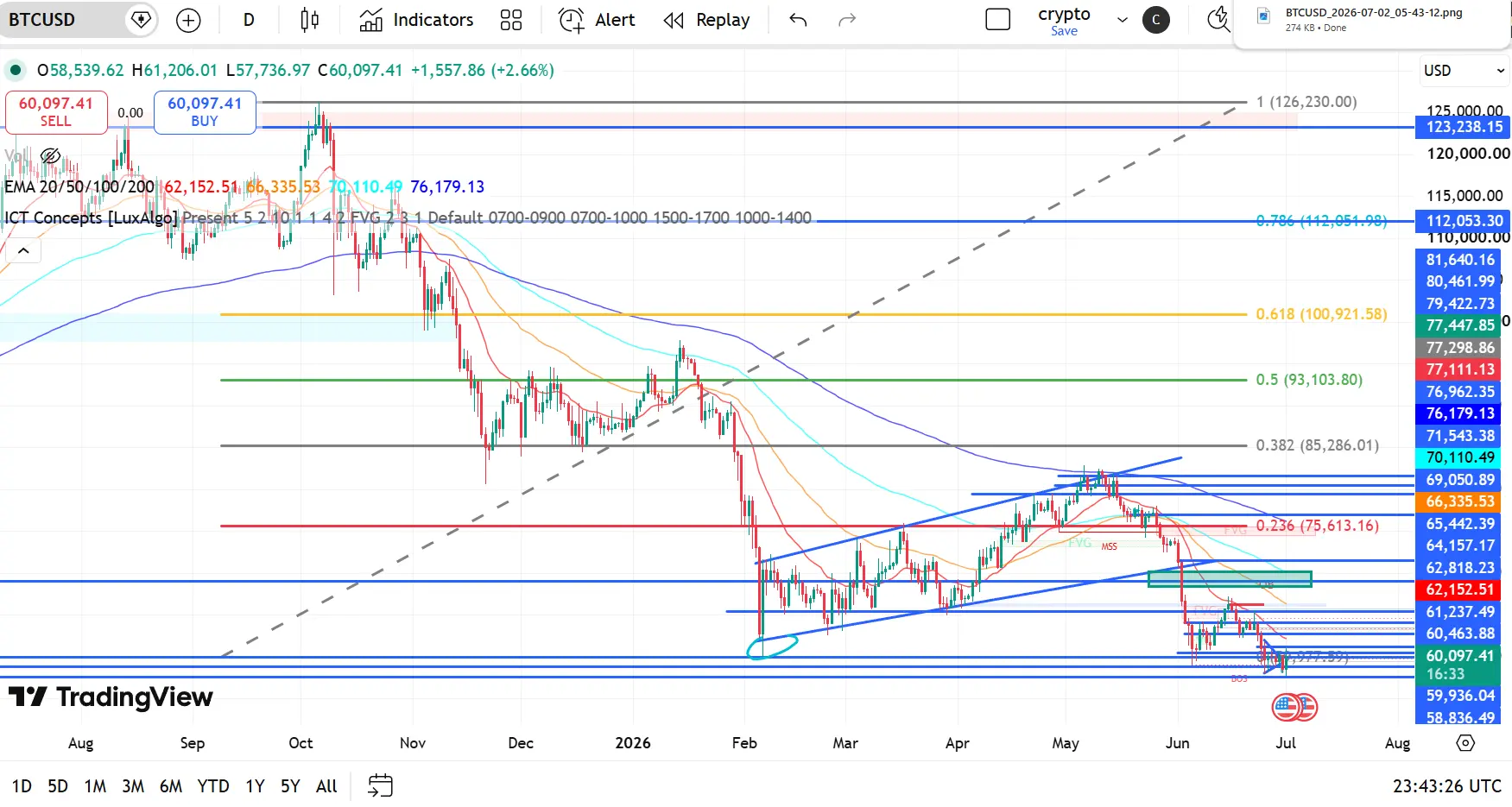Image resolution: width=1512 pixels, height=807 pixels.
Task: Select the cyan ellipse near February low
Action: pos(772,646)
